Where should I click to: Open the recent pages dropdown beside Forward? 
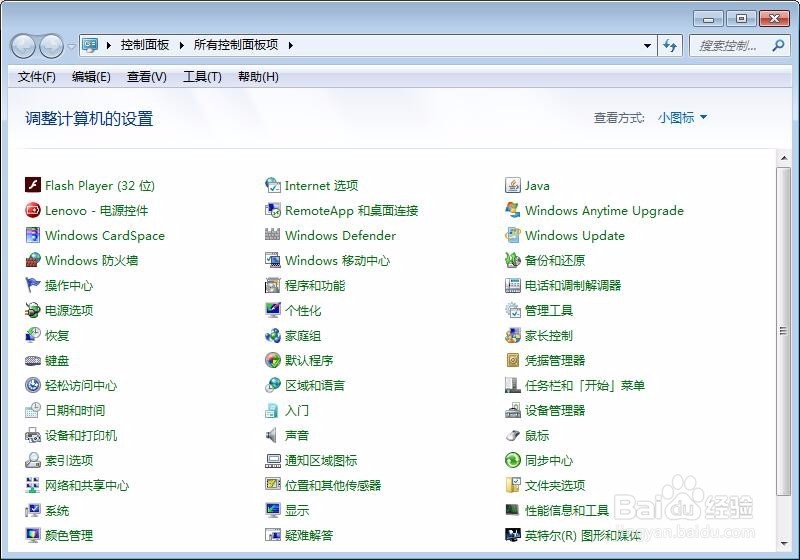click(71, 46)
